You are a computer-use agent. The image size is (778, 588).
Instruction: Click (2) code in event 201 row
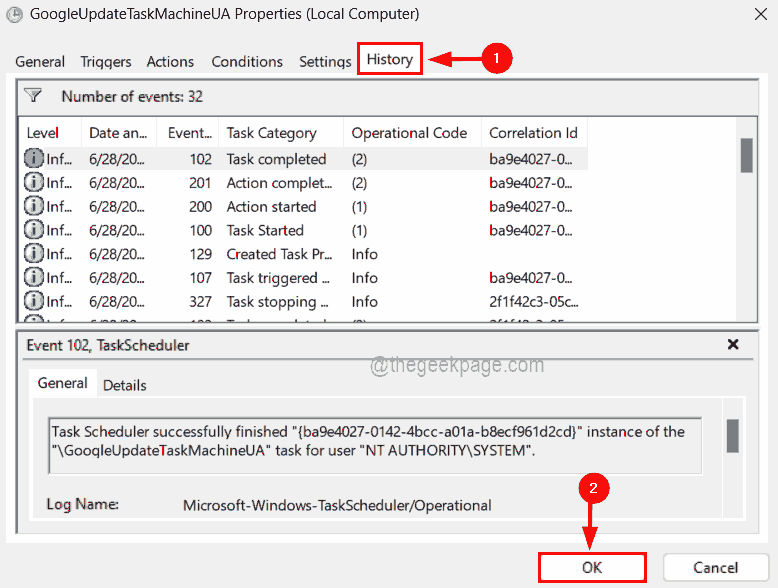[359, 183]
